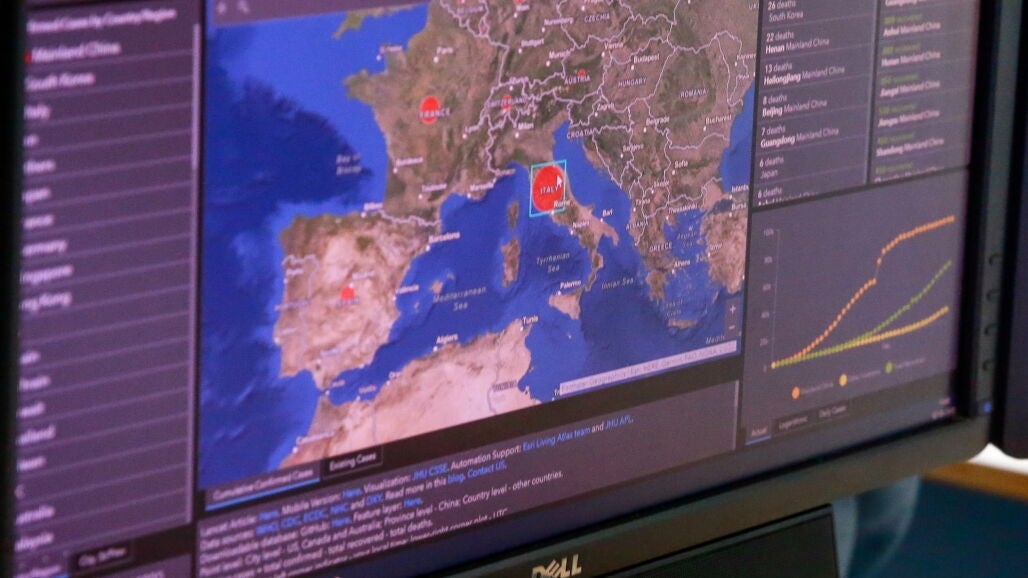Click the red marker over Spain
The image size is (1028, 578).
coord(348,293)
